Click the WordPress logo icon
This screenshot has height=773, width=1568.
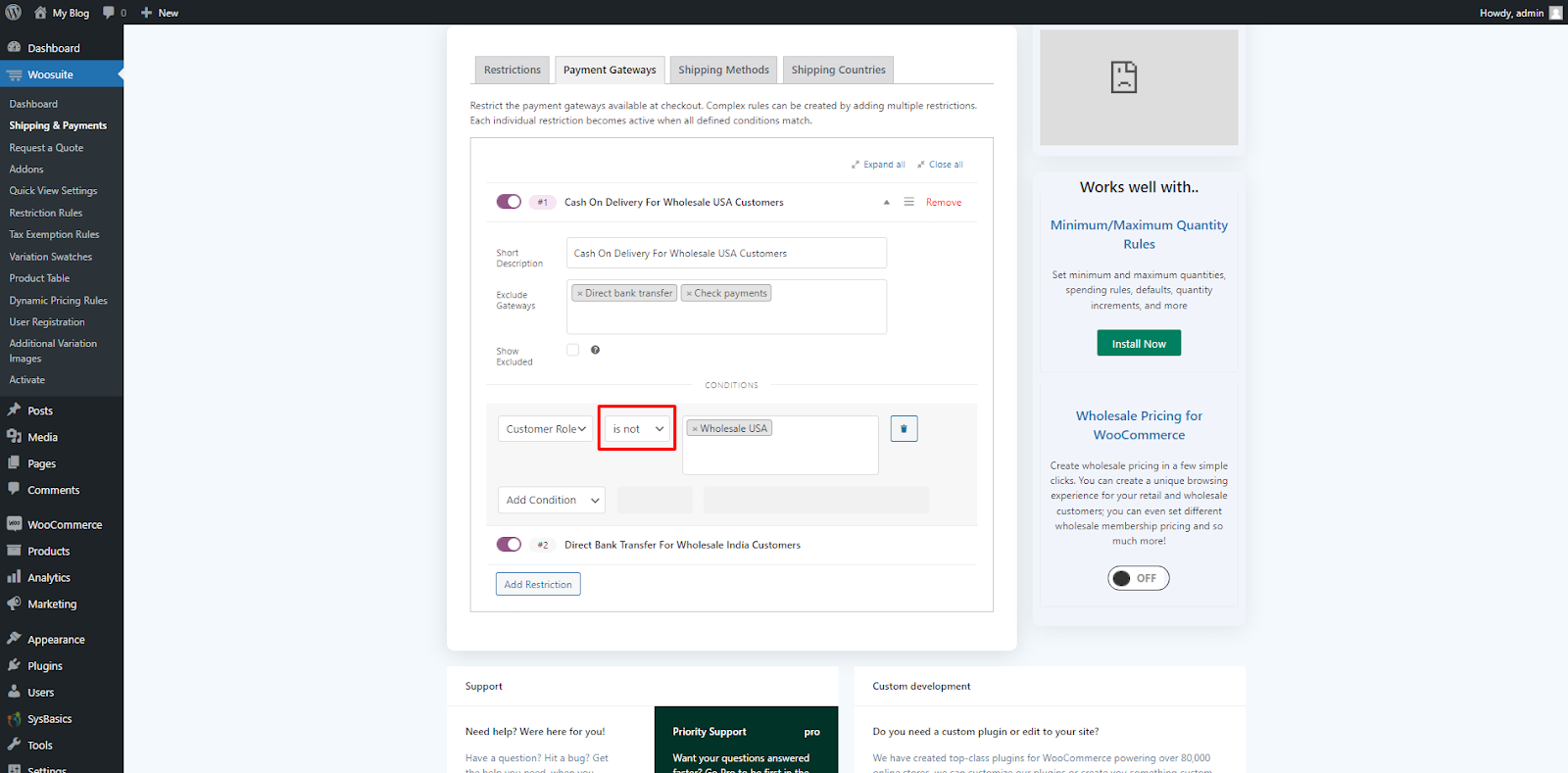click(14, 13)
